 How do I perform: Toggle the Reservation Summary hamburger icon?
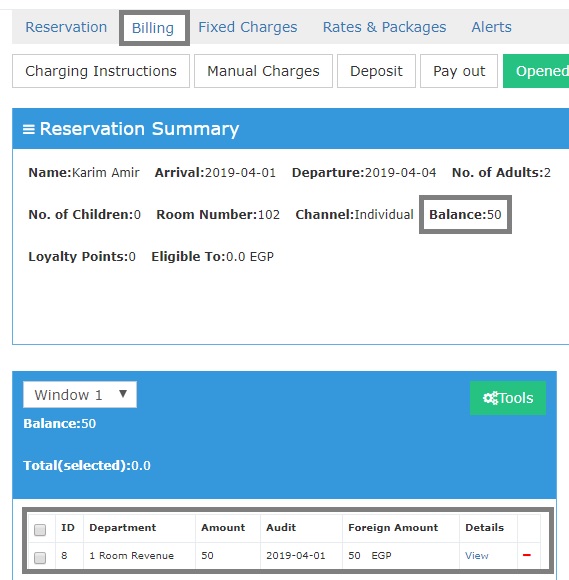click(29, 129)
